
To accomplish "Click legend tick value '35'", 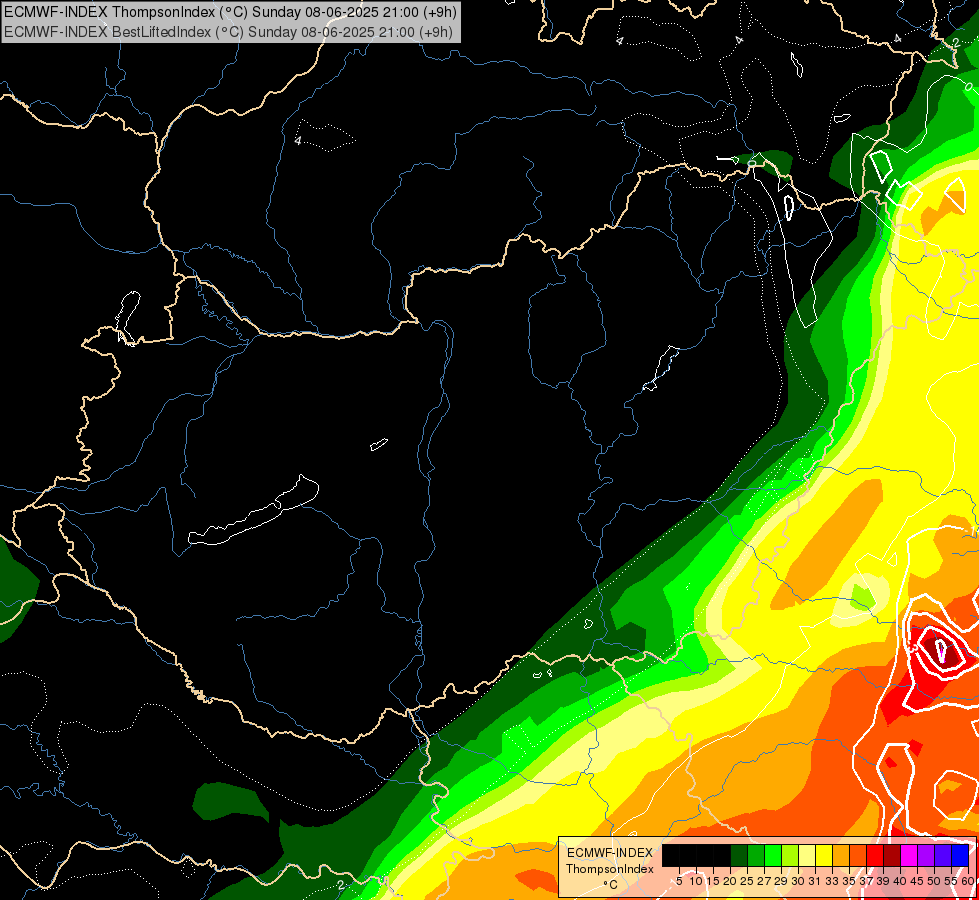I will coord(850,881).
